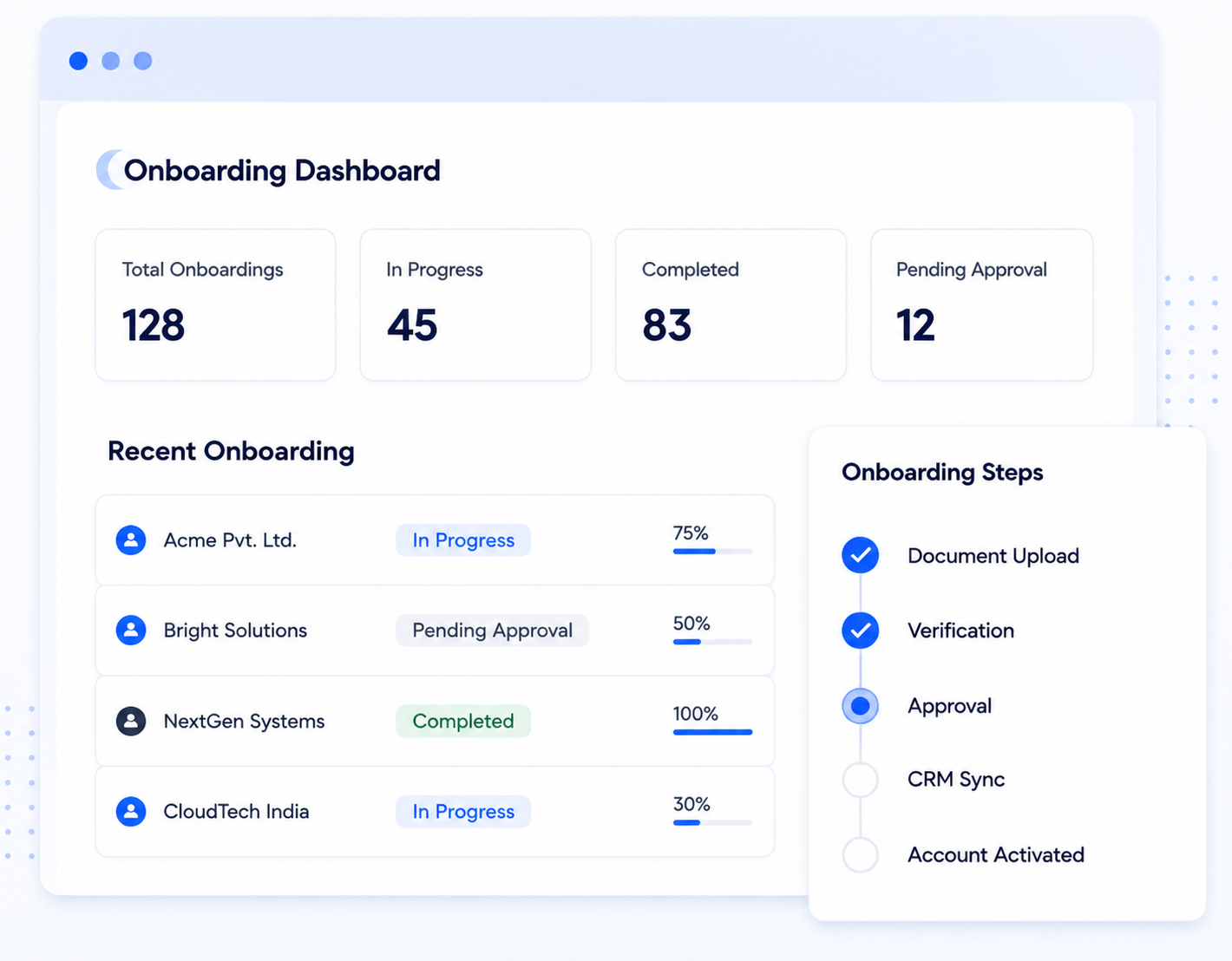The image size is (1232, 961).
Task: Click the Approval step label
Action: (949, 706)
